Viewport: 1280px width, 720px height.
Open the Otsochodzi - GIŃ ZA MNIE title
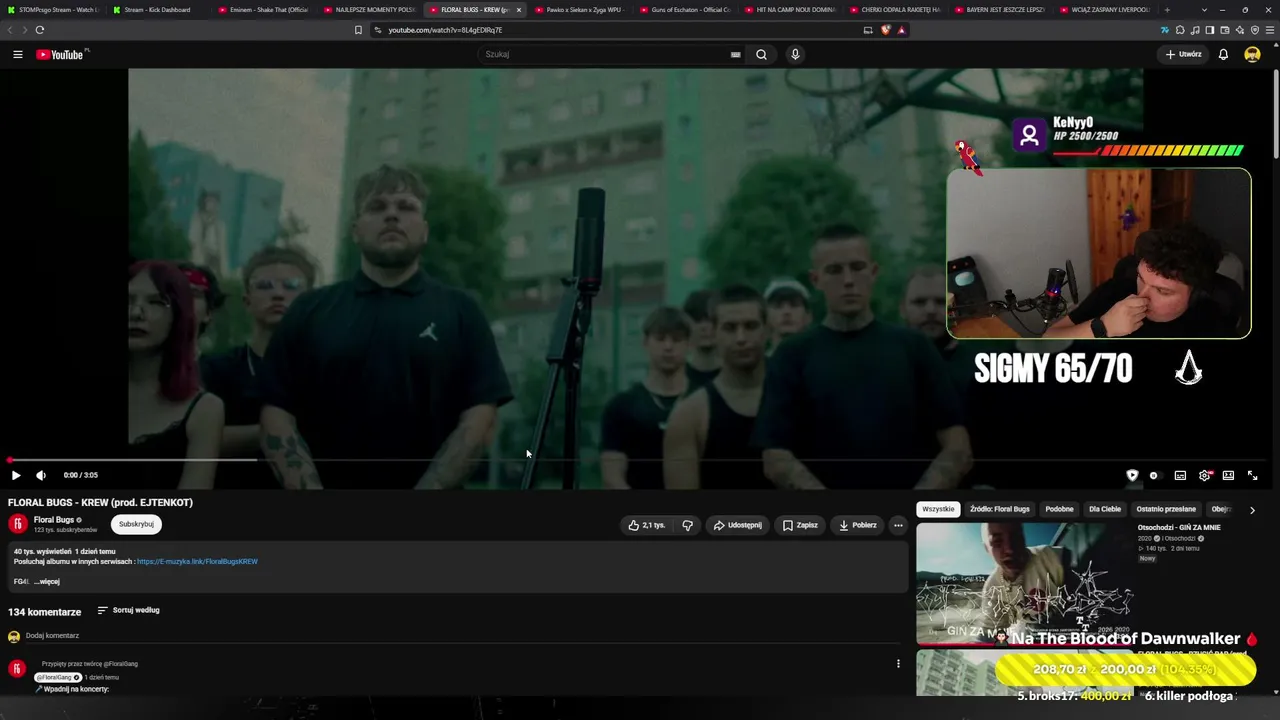[1179, 527]
